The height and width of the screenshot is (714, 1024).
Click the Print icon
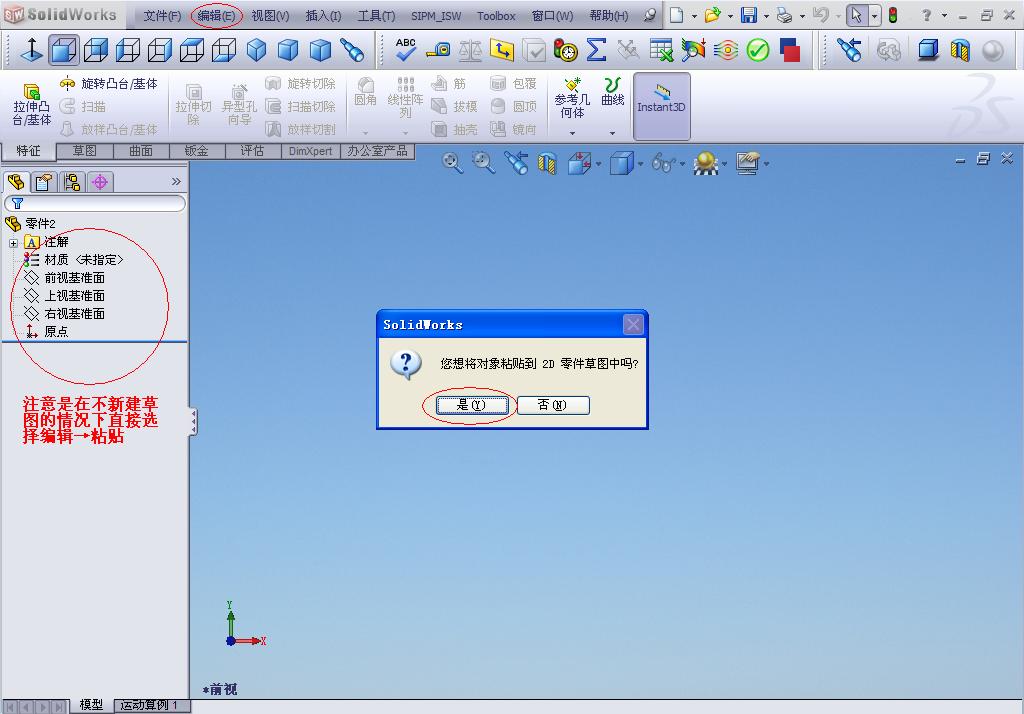[784, 15]
